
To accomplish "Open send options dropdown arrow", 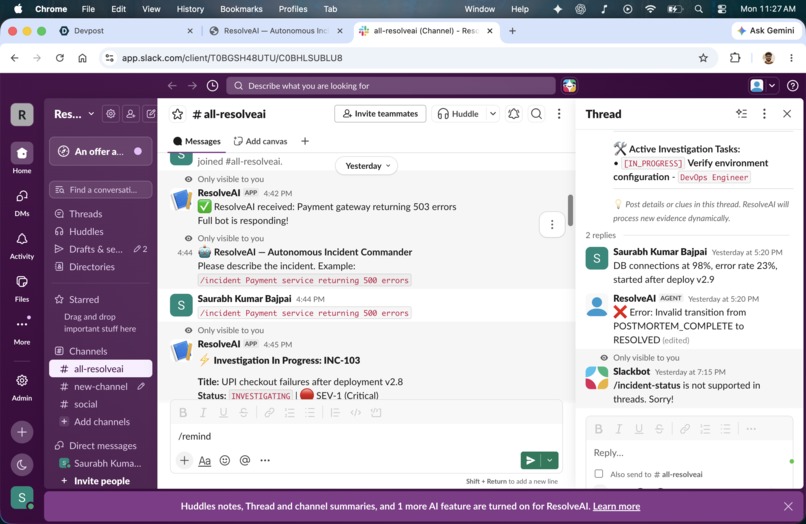I will 549,460.
